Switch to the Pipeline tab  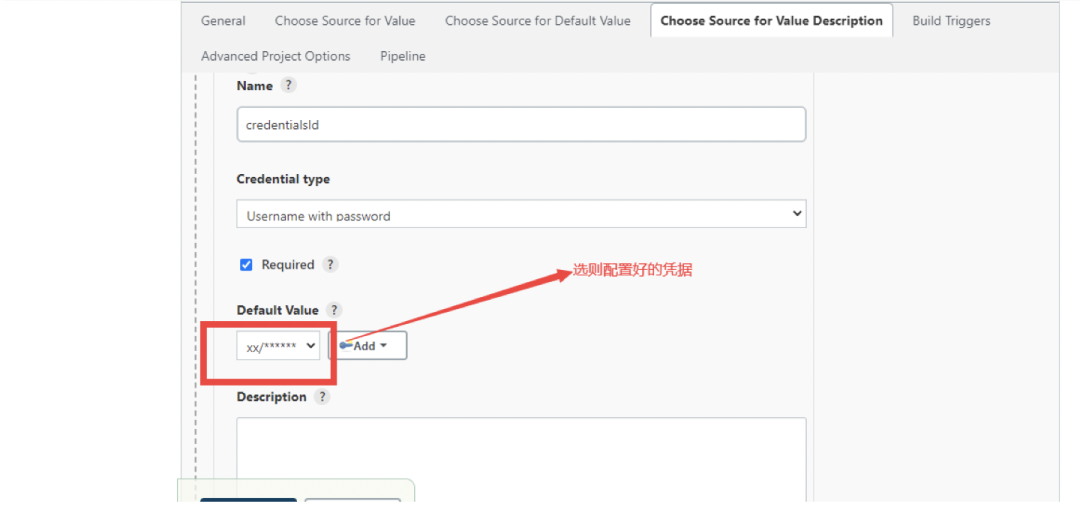tap(403, 57)
